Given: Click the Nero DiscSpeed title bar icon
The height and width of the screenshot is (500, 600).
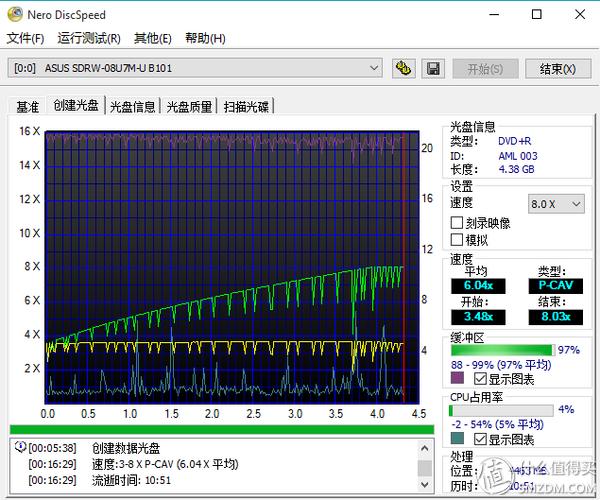Looking at the screenshot, I should pyautogui.click(x=14, y=15).
